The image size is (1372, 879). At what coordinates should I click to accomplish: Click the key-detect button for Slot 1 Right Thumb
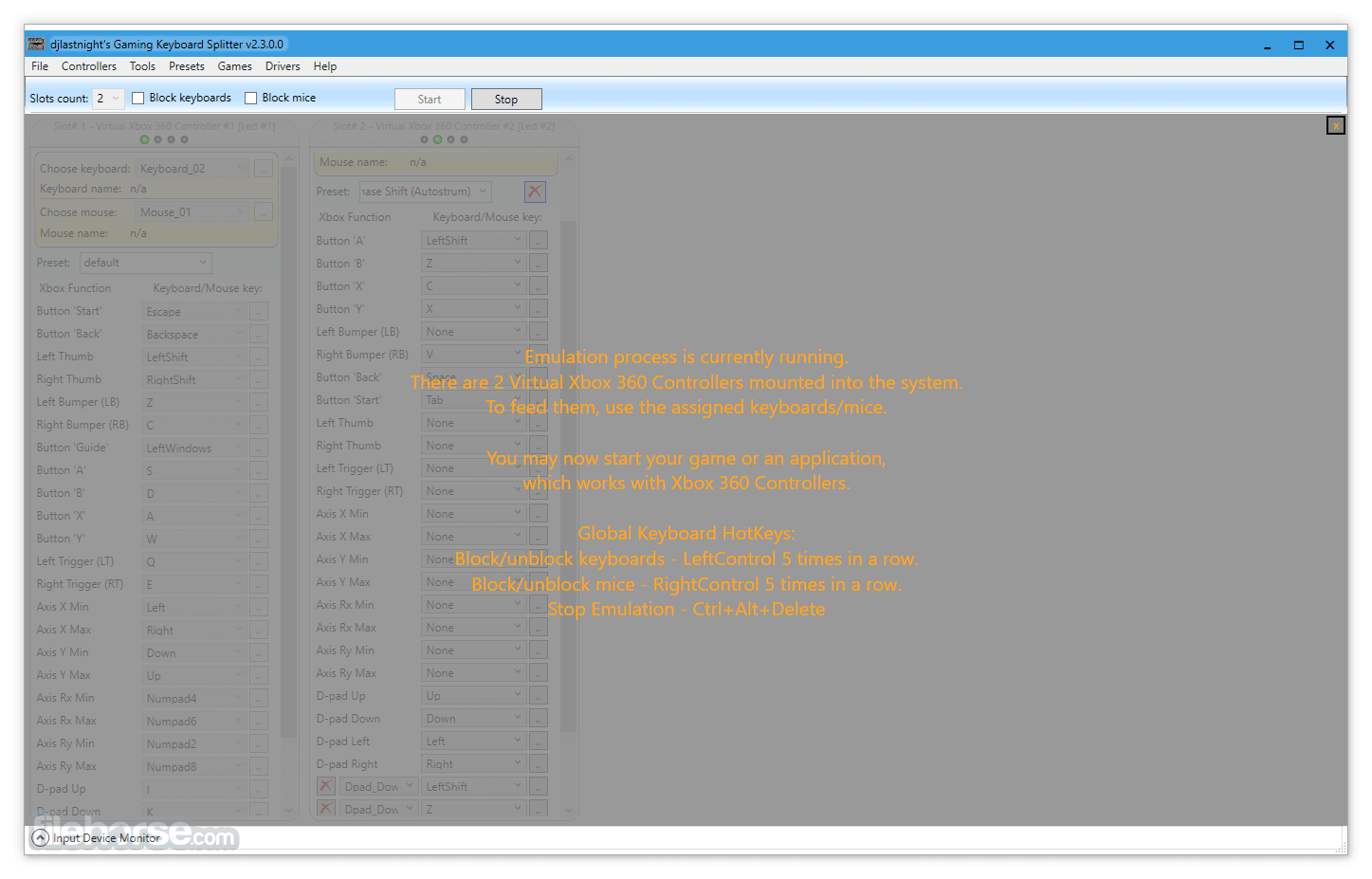point(259,380)
